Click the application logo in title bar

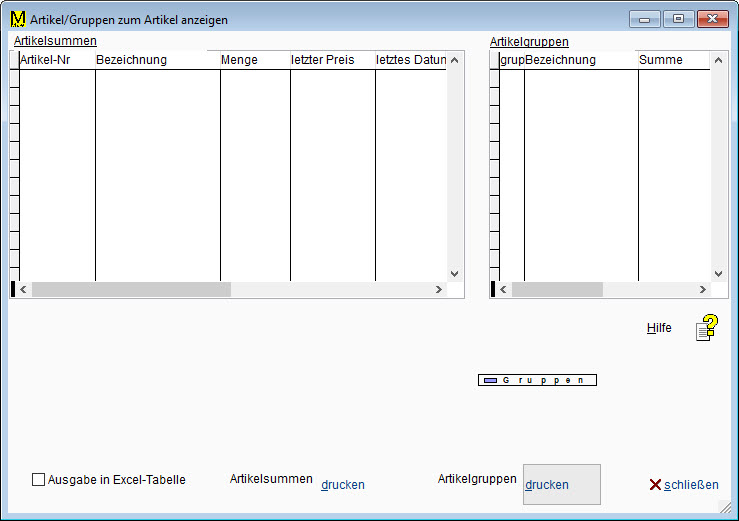click(17, 19)
